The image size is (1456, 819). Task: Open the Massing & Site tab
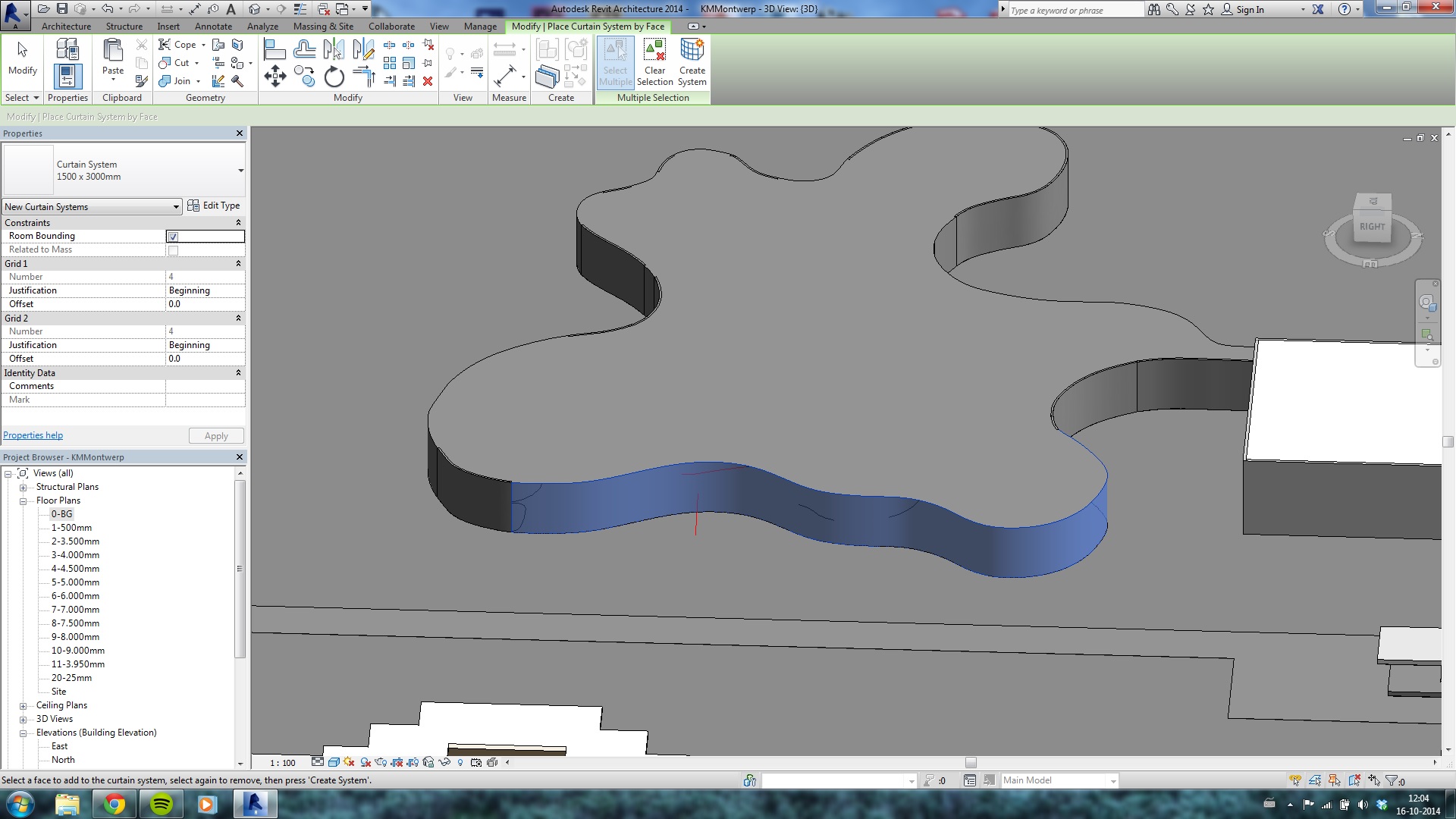(323, 26)
